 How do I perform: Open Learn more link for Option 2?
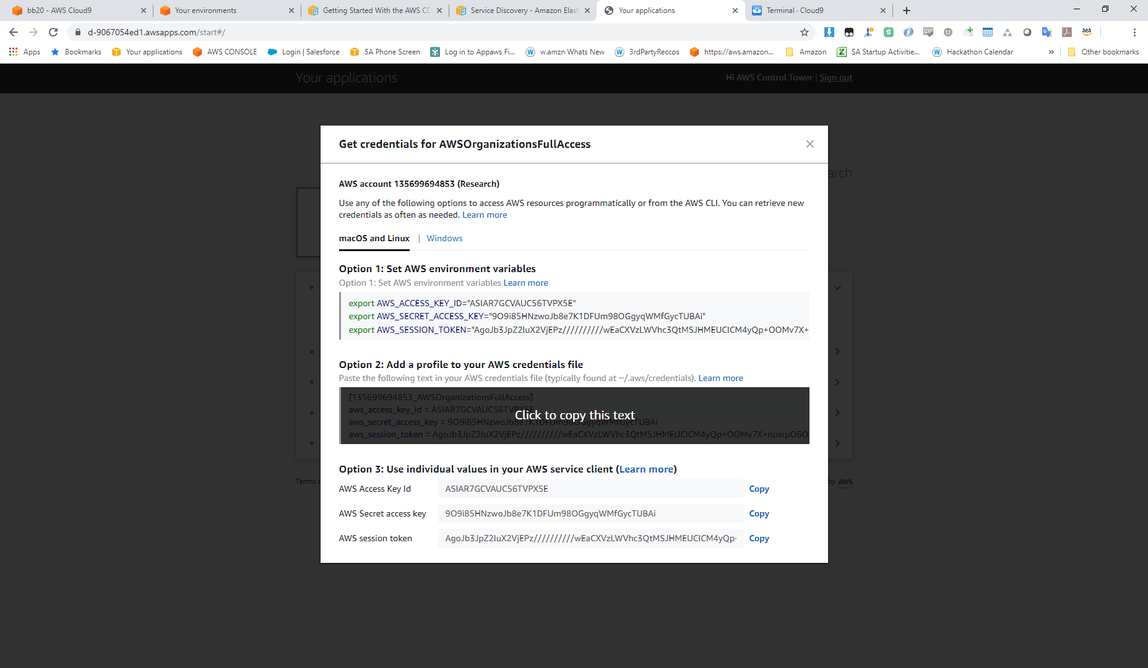(720, 378)
